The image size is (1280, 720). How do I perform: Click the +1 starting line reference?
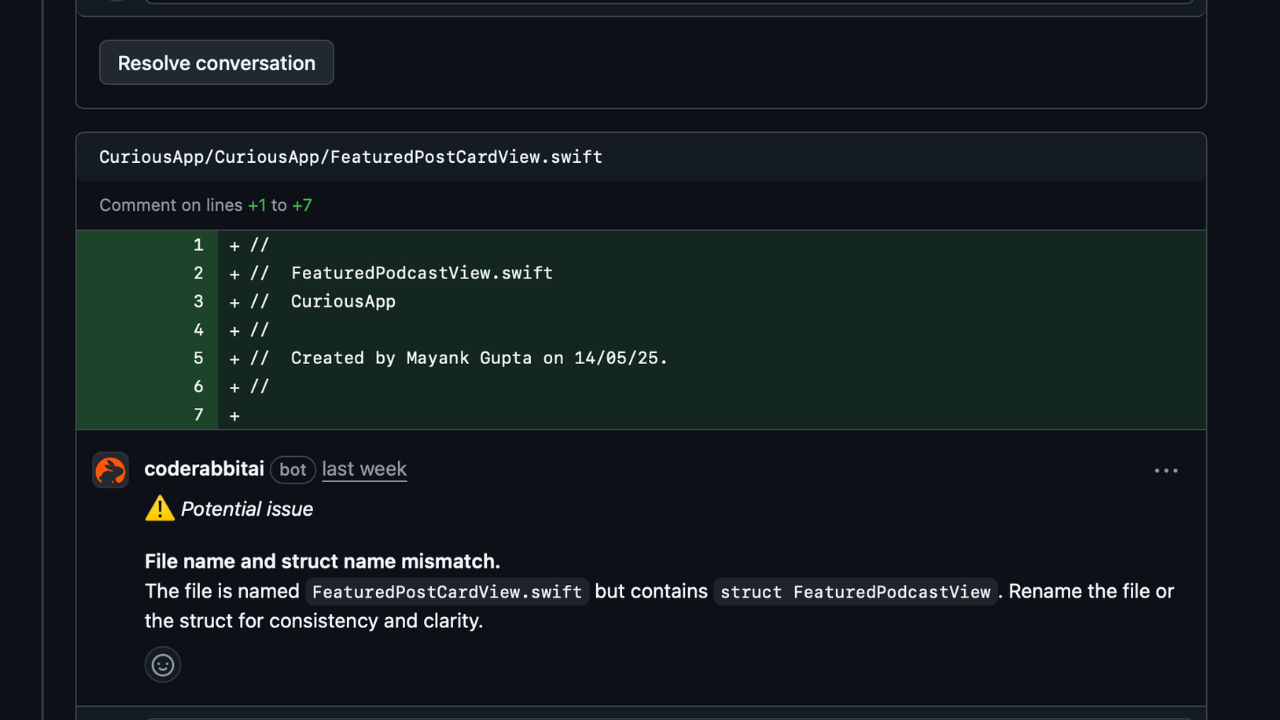pos(257,205)
